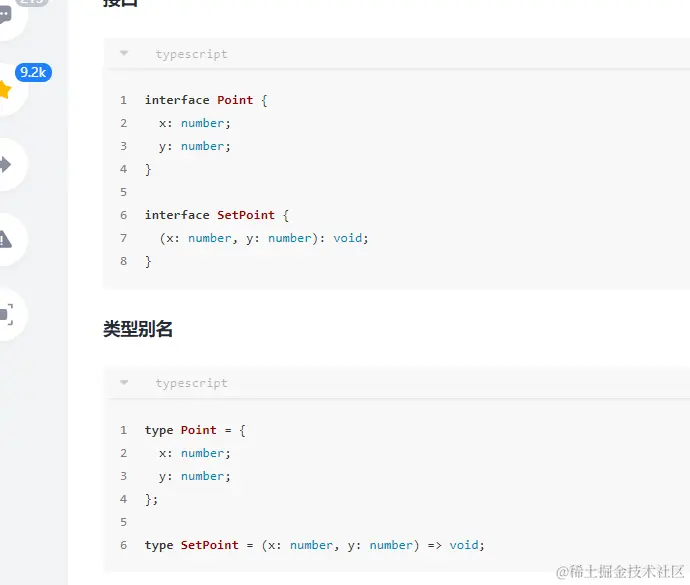Click typescript label on type alias block
The height and width of the screenshot is (585, 690).
[191, 383]
